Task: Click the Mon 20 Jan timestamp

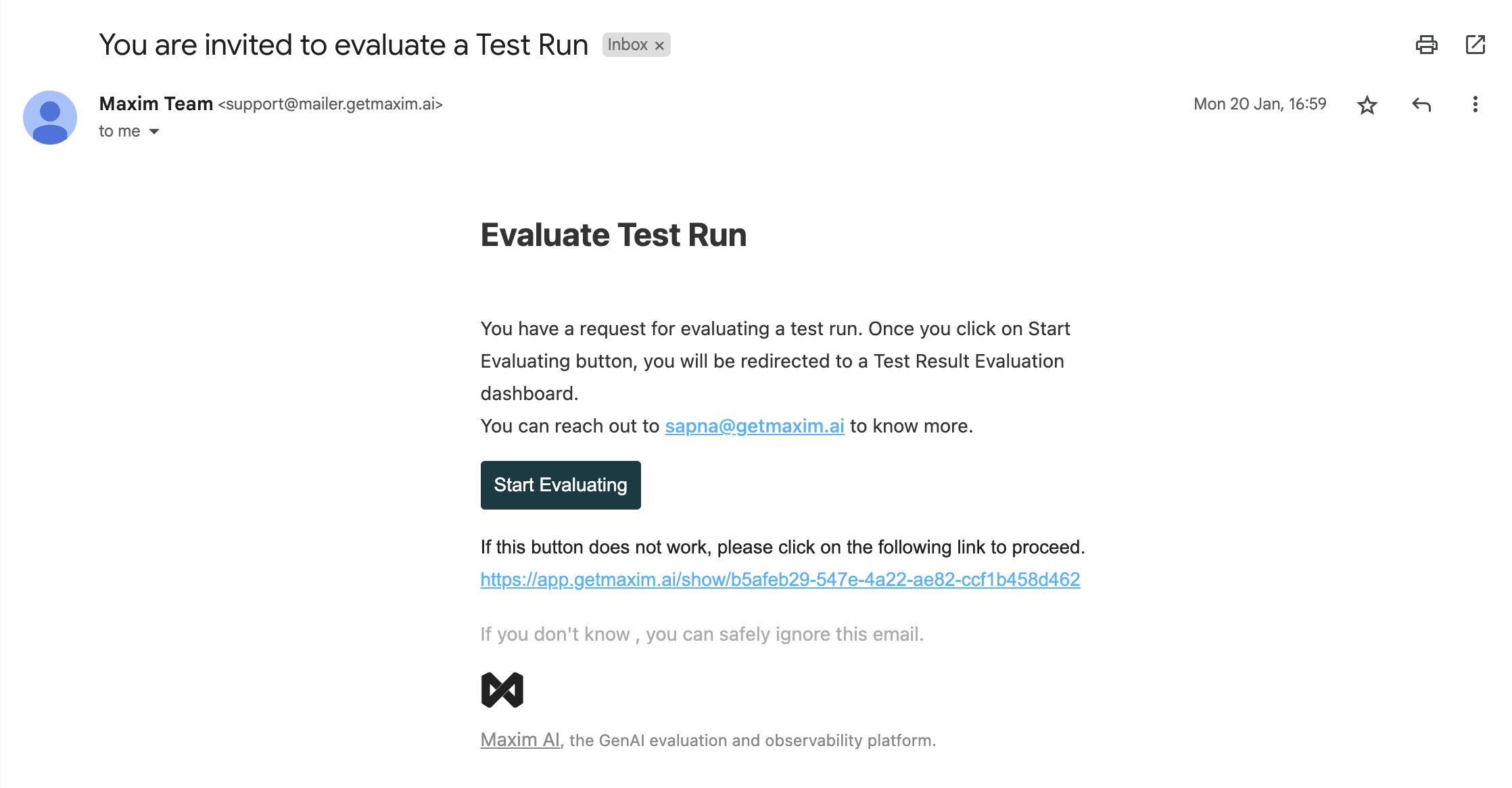Action: coord(1260,104)
